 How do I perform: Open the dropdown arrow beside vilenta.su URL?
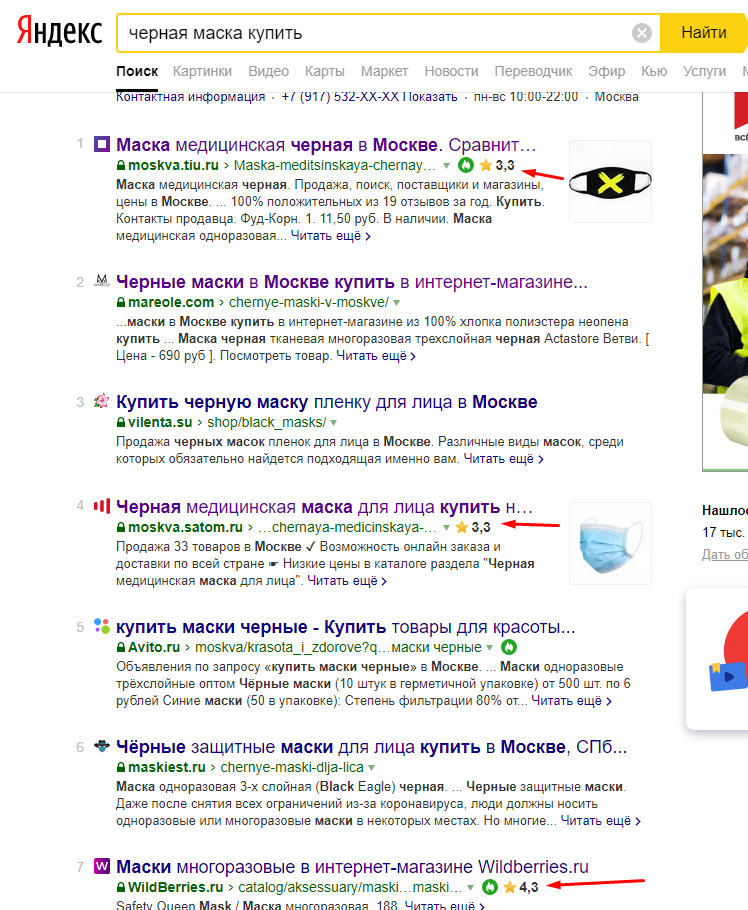(x=365, y=422)
